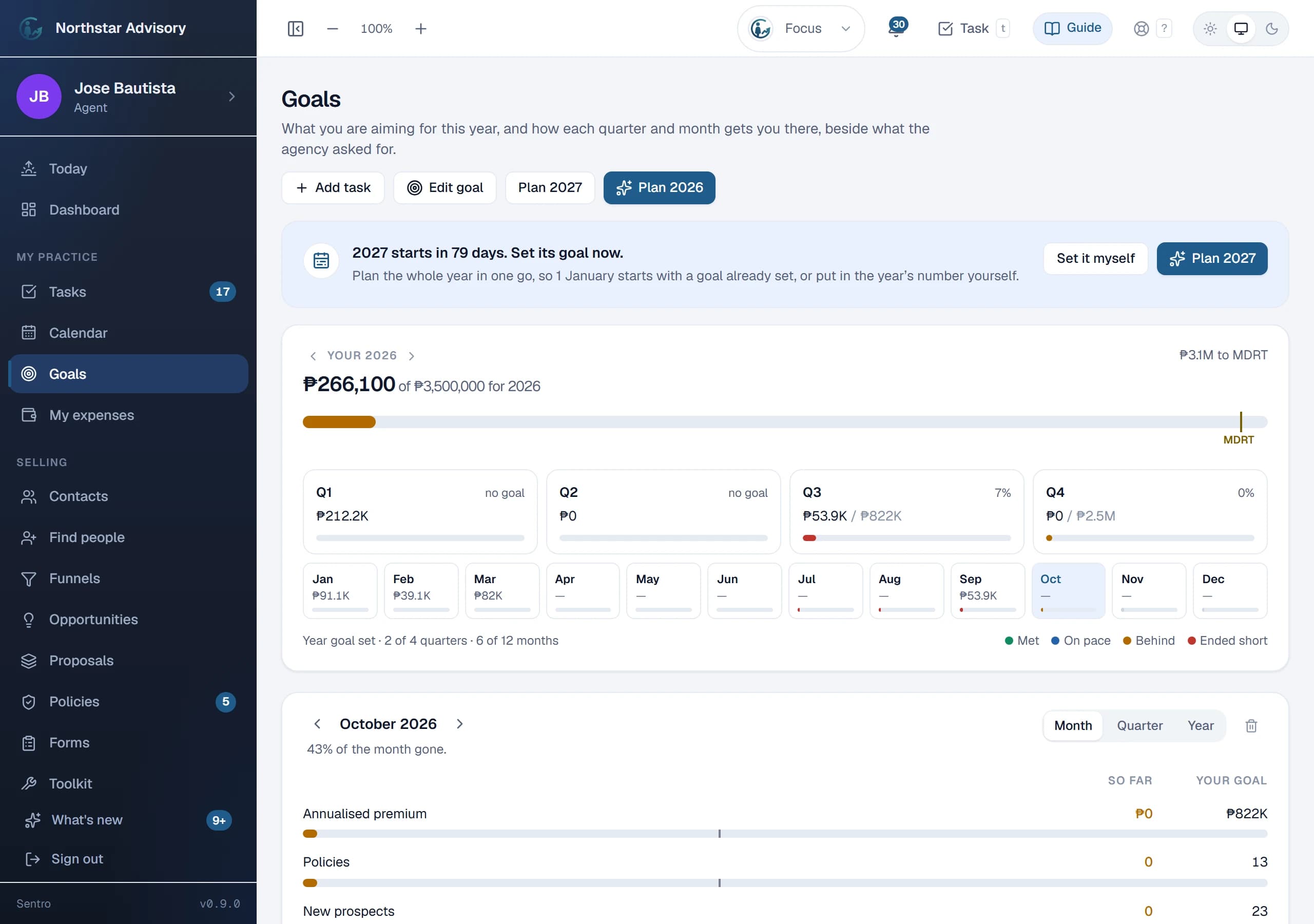
Task: Open Find people page
Action: (128, 537)
